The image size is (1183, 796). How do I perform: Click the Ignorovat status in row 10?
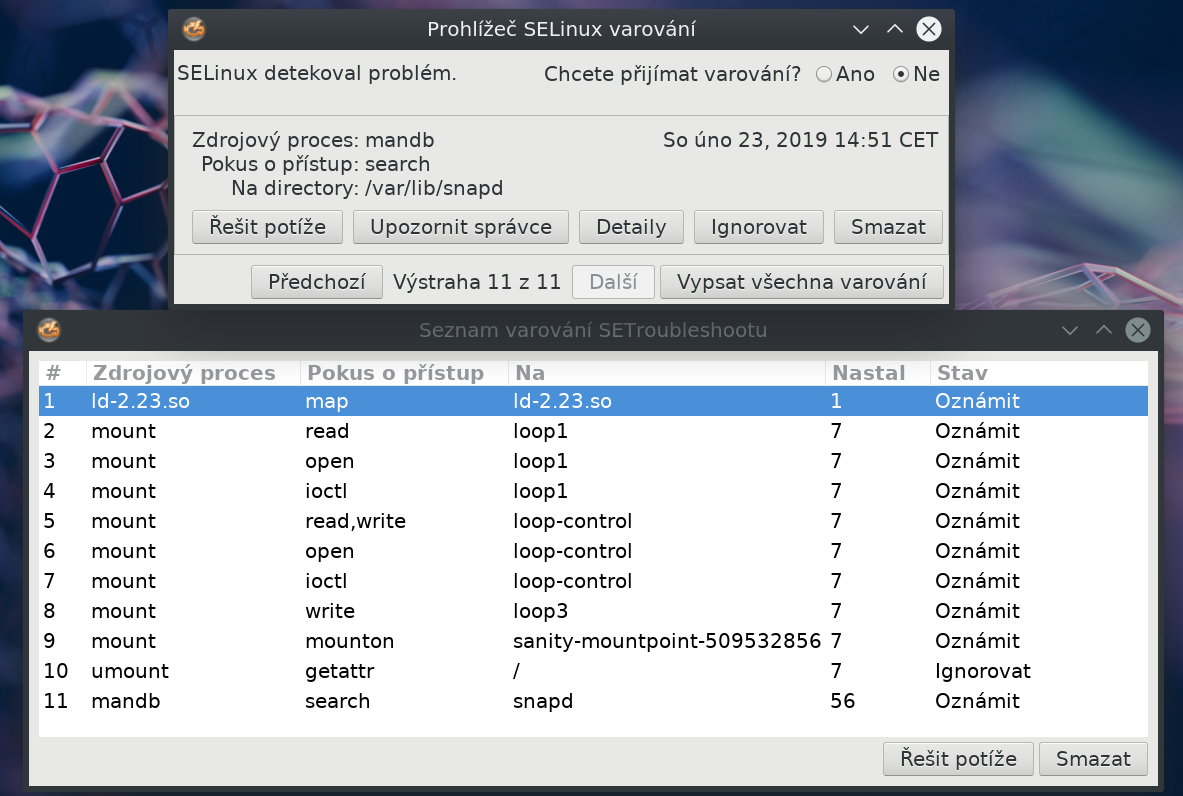tap(982, 671)
